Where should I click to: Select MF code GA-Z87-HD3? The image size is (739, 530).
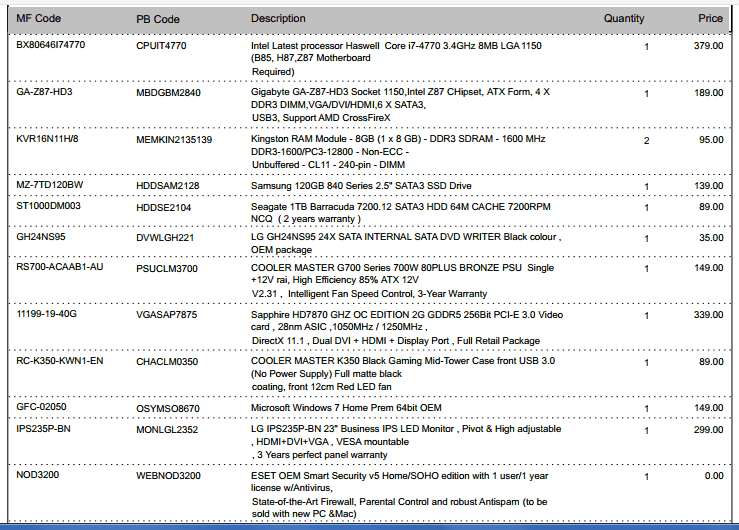tap(44, 91)
